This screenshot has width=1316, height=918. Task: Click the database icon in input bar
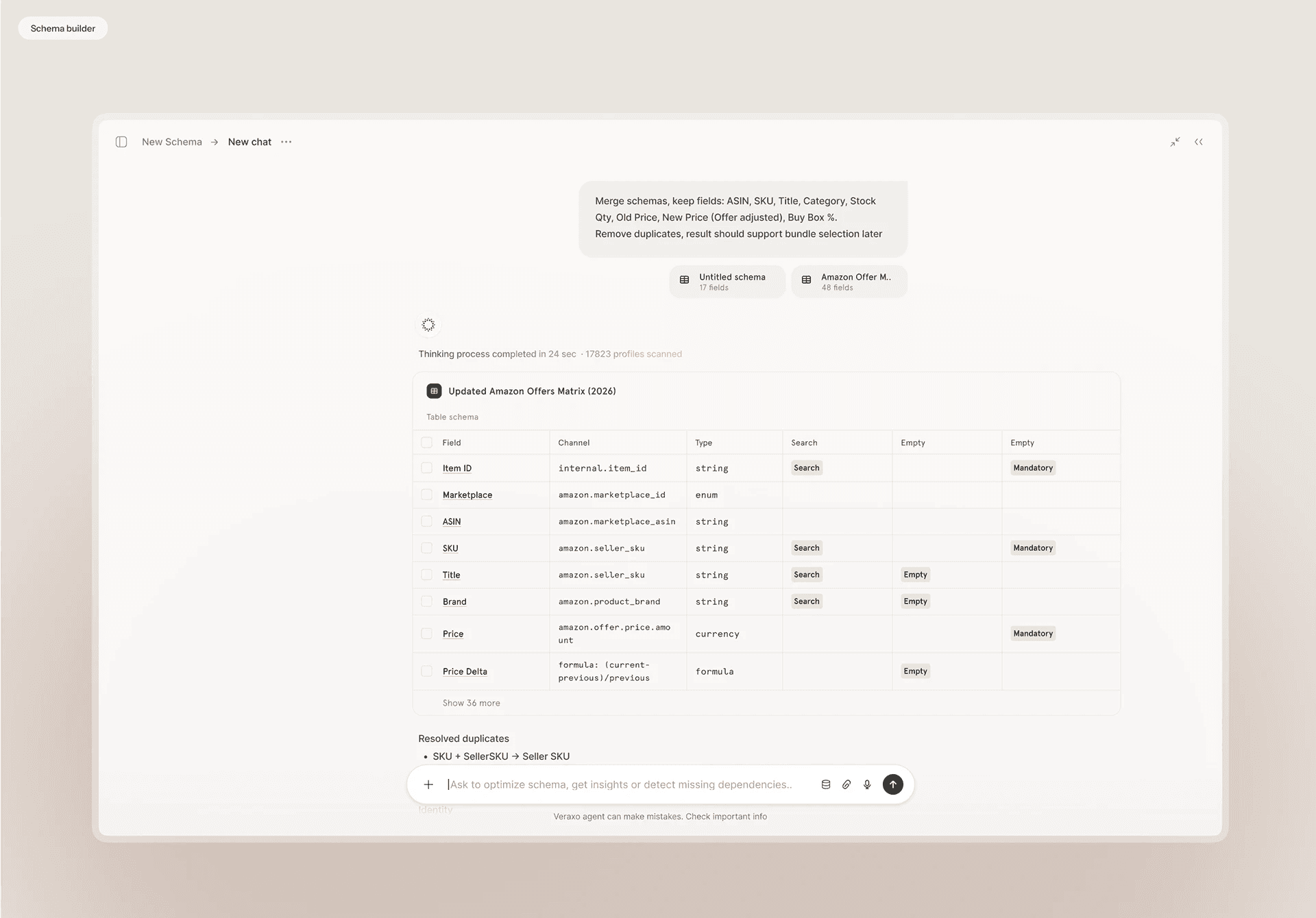click(x=826, y=784)
